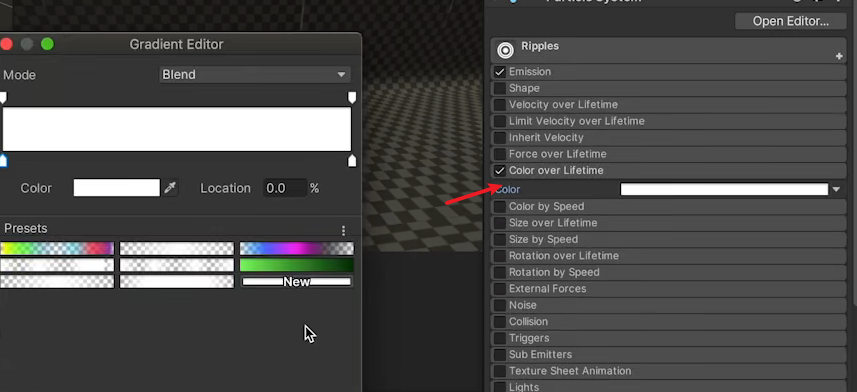This screenshot has height=392, width=857.
Task: Select the top-right alpha gradient marker
Action: pos(352,97)
